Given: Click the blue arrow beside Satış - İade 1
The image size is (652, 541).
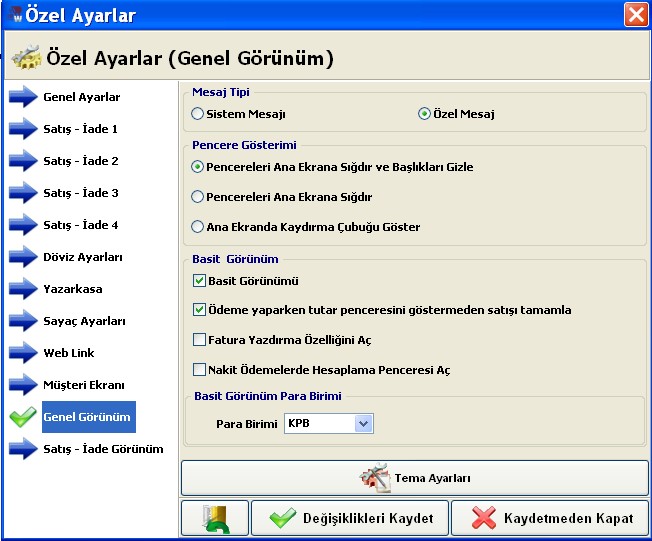Looking at the screenshot, I should point(23,128).
